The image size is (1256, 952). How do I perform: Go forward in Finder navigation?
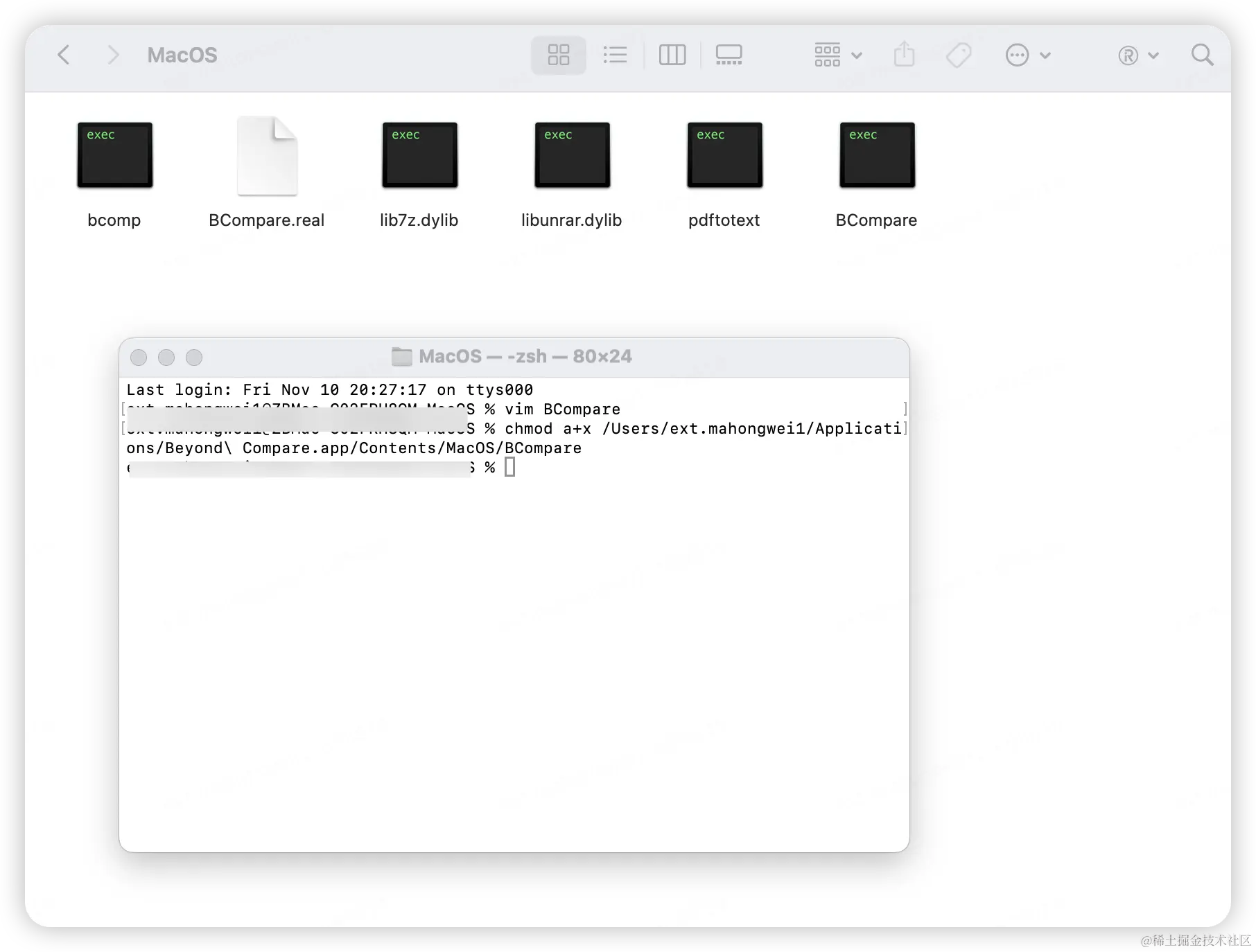click(x=114, y=55)
